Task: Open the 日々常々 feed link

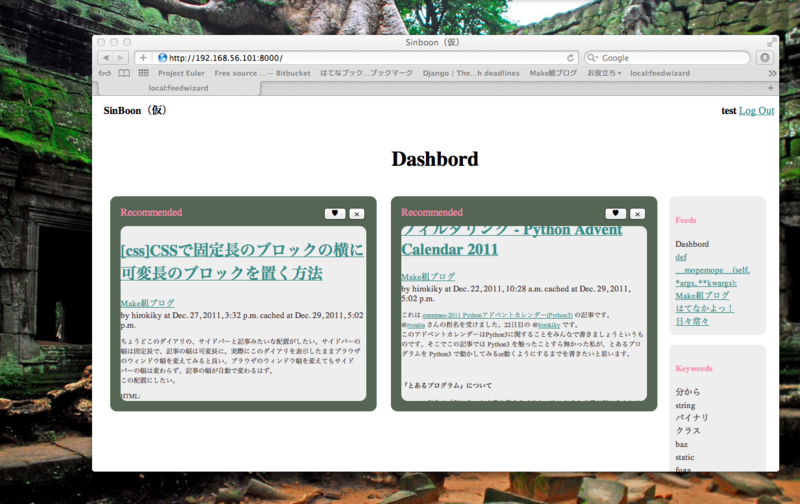Action: [692, 321]
